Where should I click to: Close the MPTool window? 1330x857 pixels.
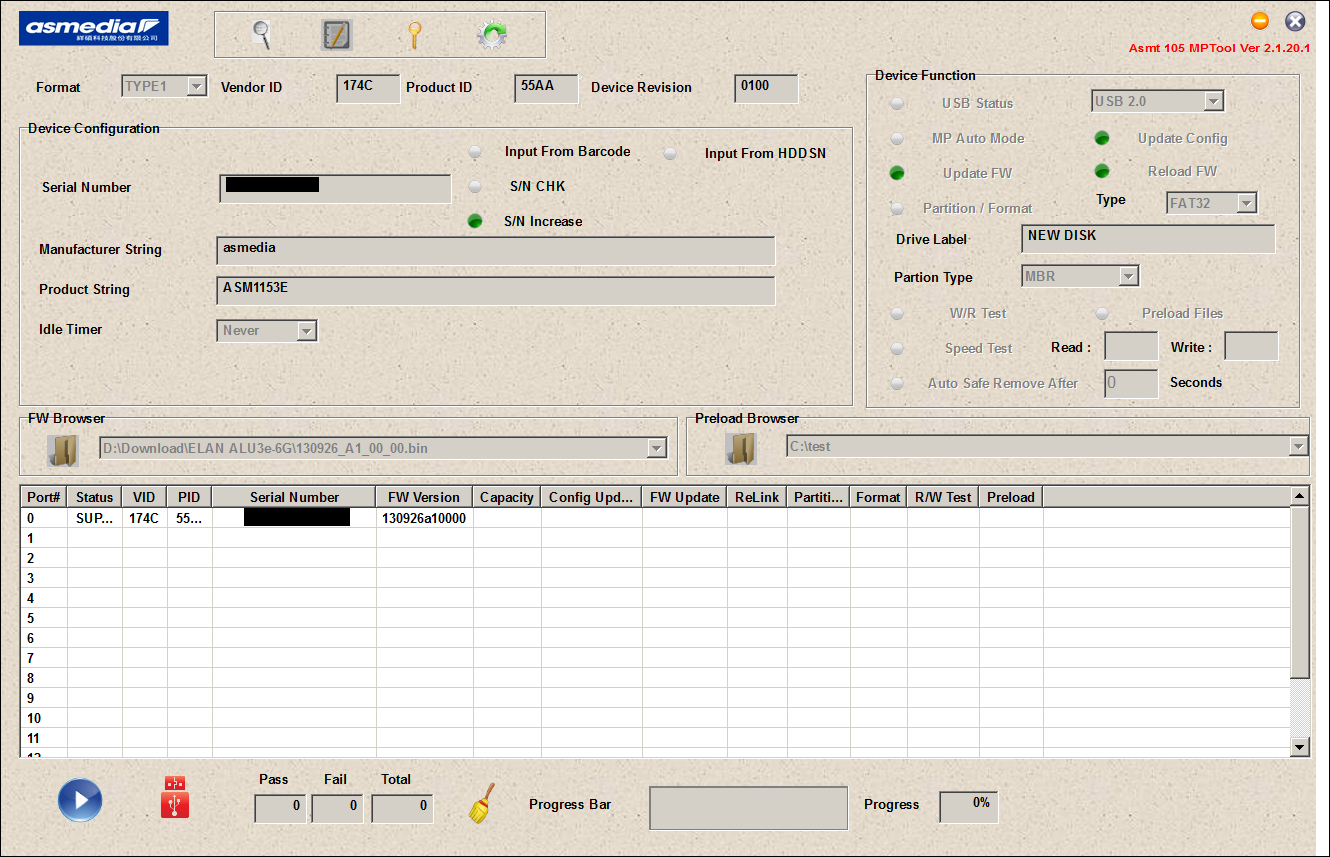[x=1295, y=21]
